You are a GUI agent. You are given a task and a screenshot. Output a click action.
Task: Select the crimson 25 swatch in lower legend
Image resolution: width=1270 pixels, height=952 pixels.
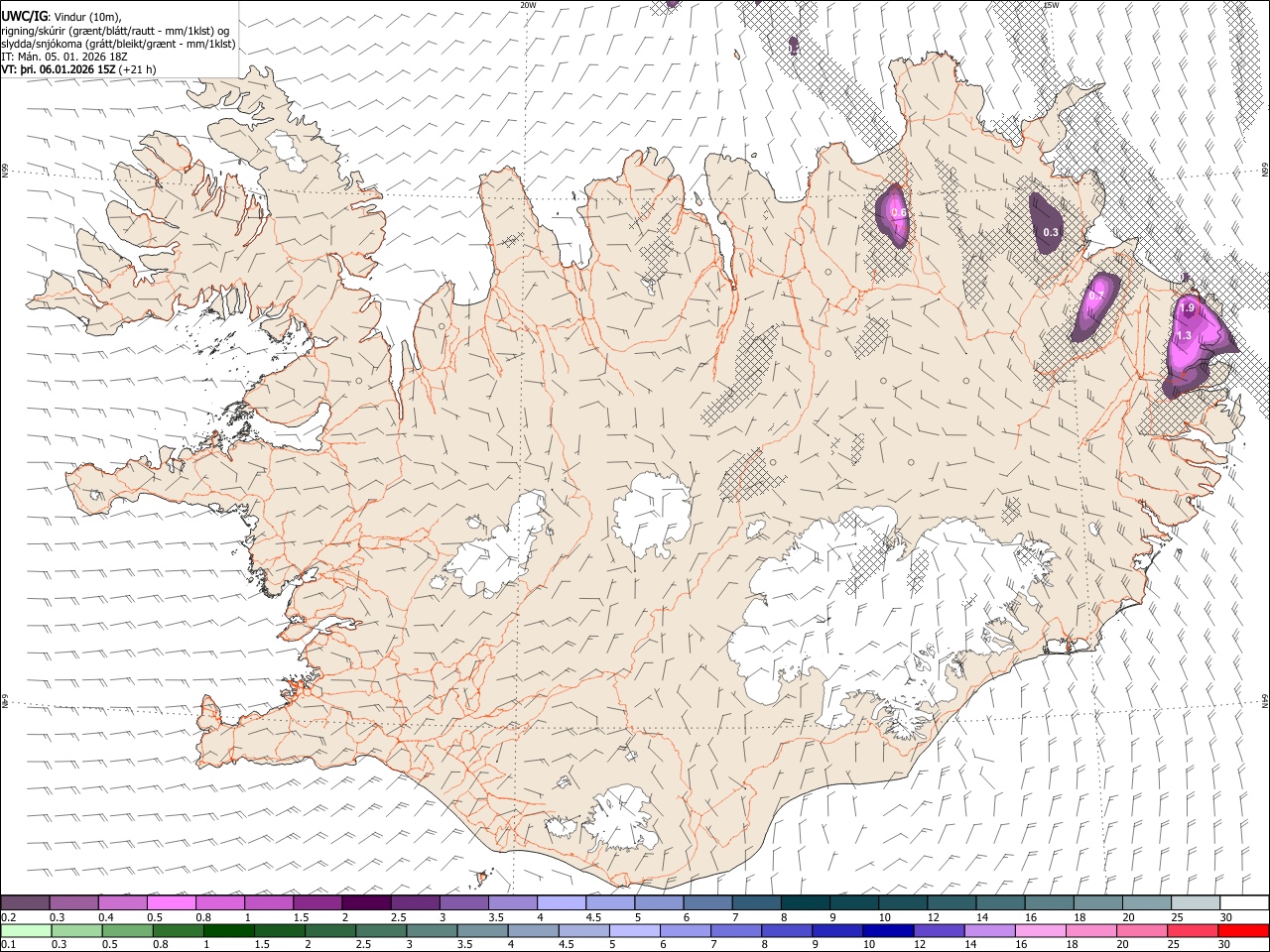[1192, 930]
